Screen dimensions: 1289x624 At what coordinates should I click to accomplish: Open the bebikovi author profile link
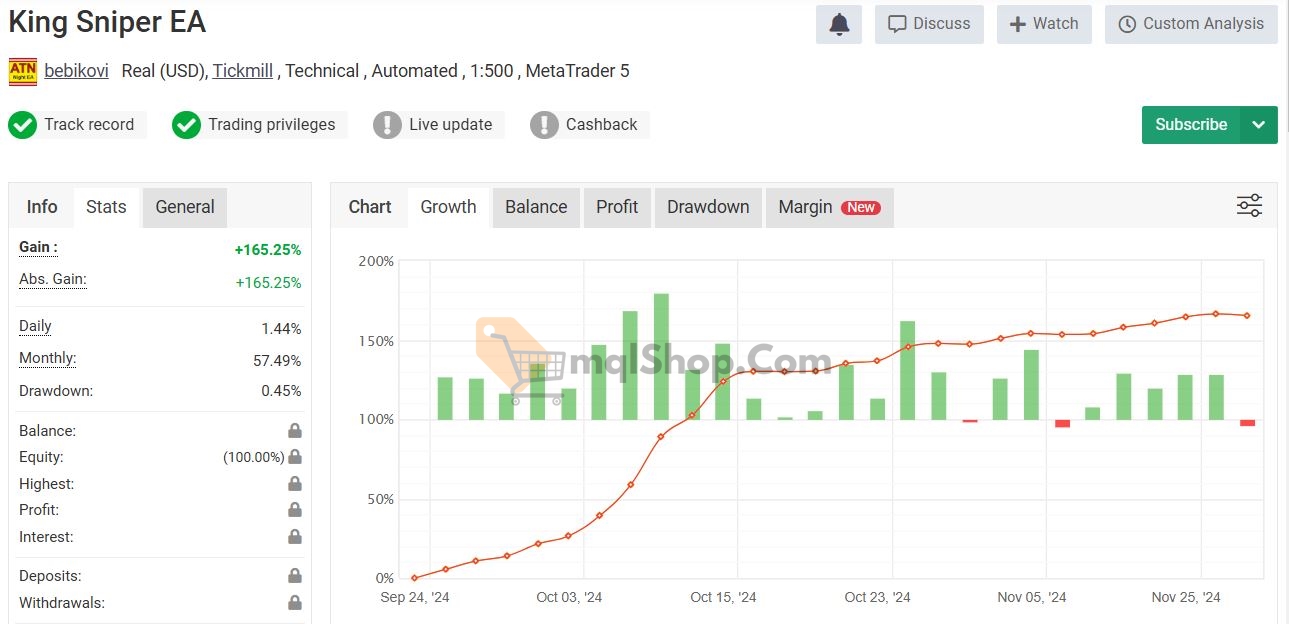click(77, 71)
